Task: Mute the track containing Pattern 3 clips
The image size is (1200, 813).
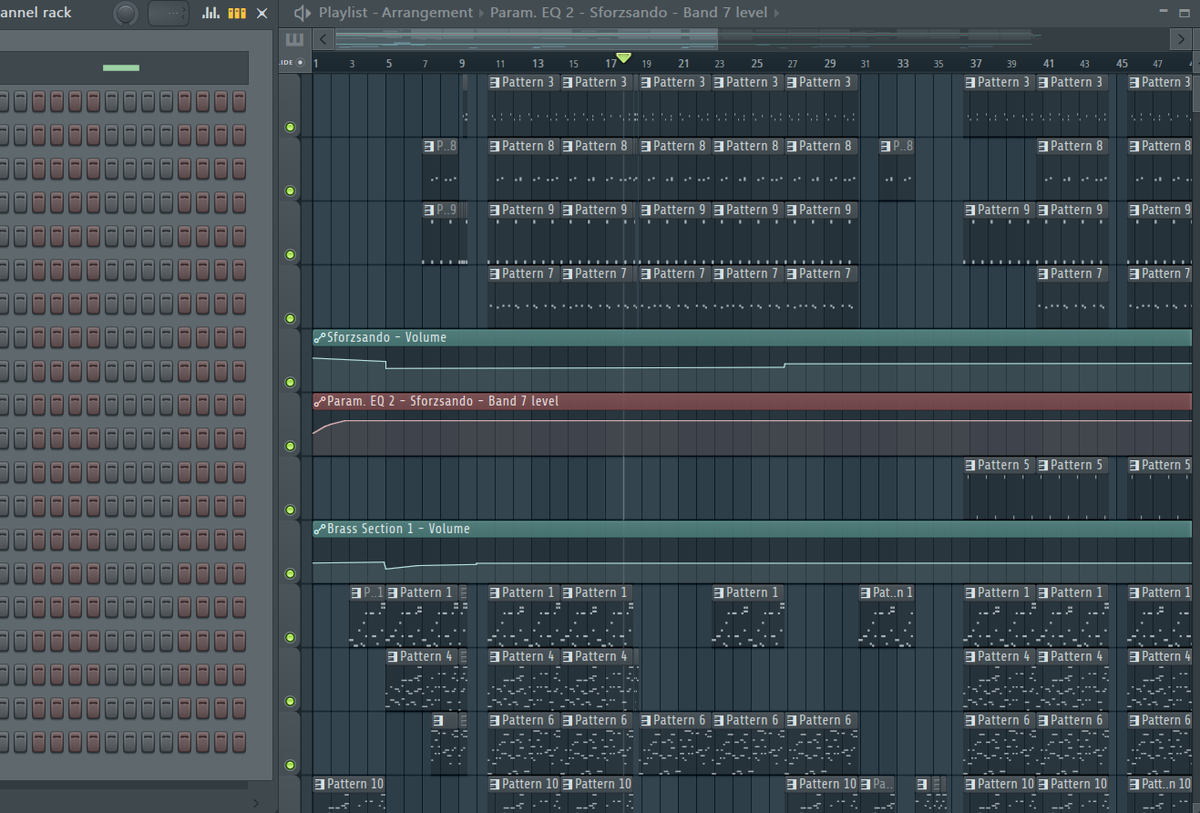Action: tap(290, 127)
